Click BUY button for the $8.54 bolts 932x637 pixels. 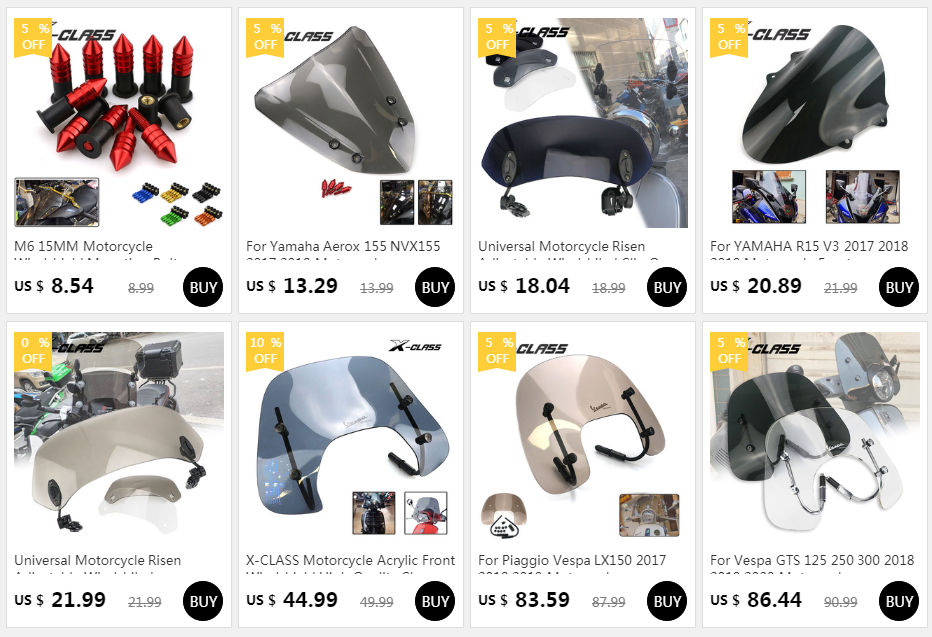203,287
